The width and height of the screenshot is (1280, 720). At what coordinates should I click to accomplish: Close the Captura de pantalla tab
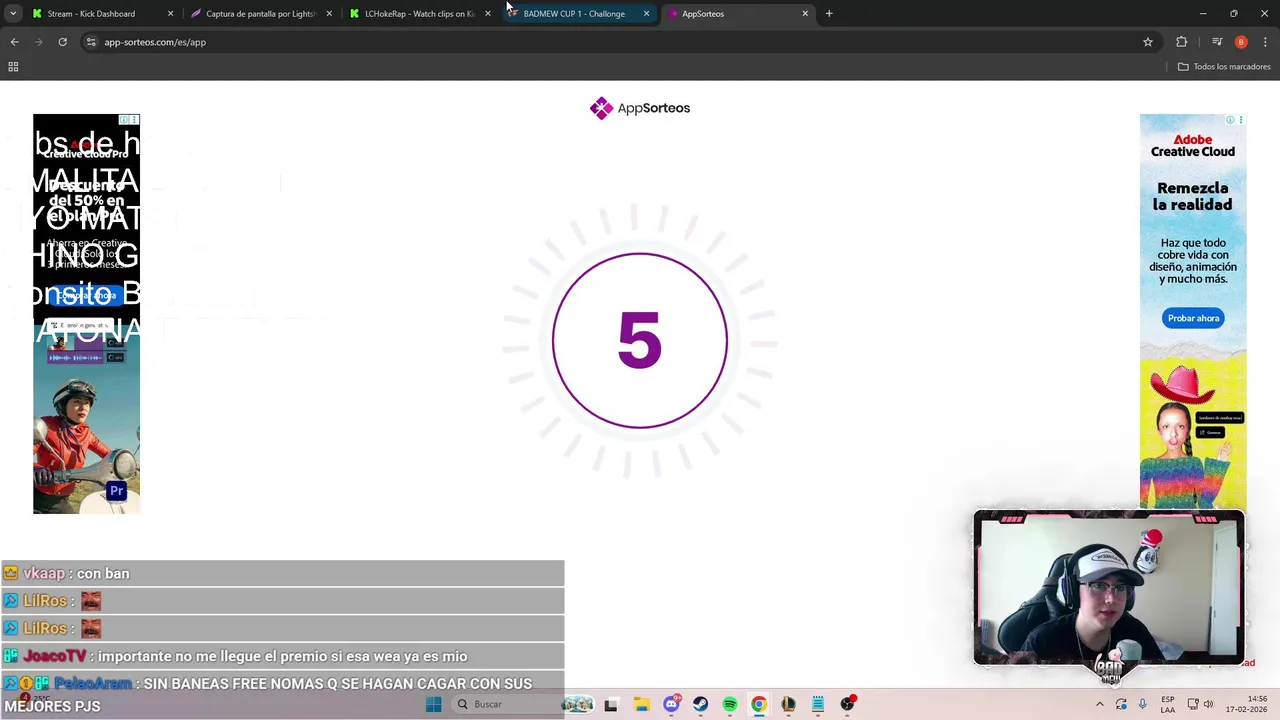click(329, 14)
